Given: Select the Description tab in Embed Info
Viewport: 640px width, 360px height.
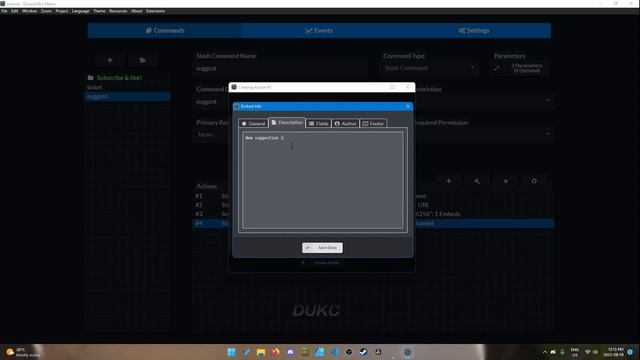Looking at the screenshot, I should point(287,122).
